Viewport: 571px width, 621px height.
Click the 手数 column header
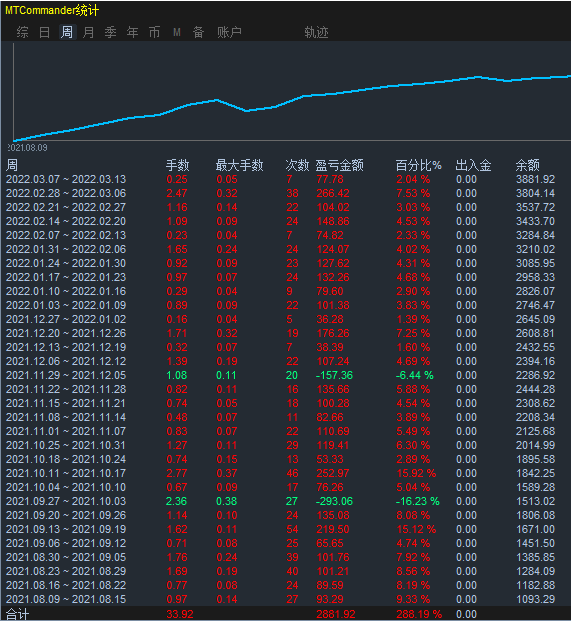pos(177,165)
